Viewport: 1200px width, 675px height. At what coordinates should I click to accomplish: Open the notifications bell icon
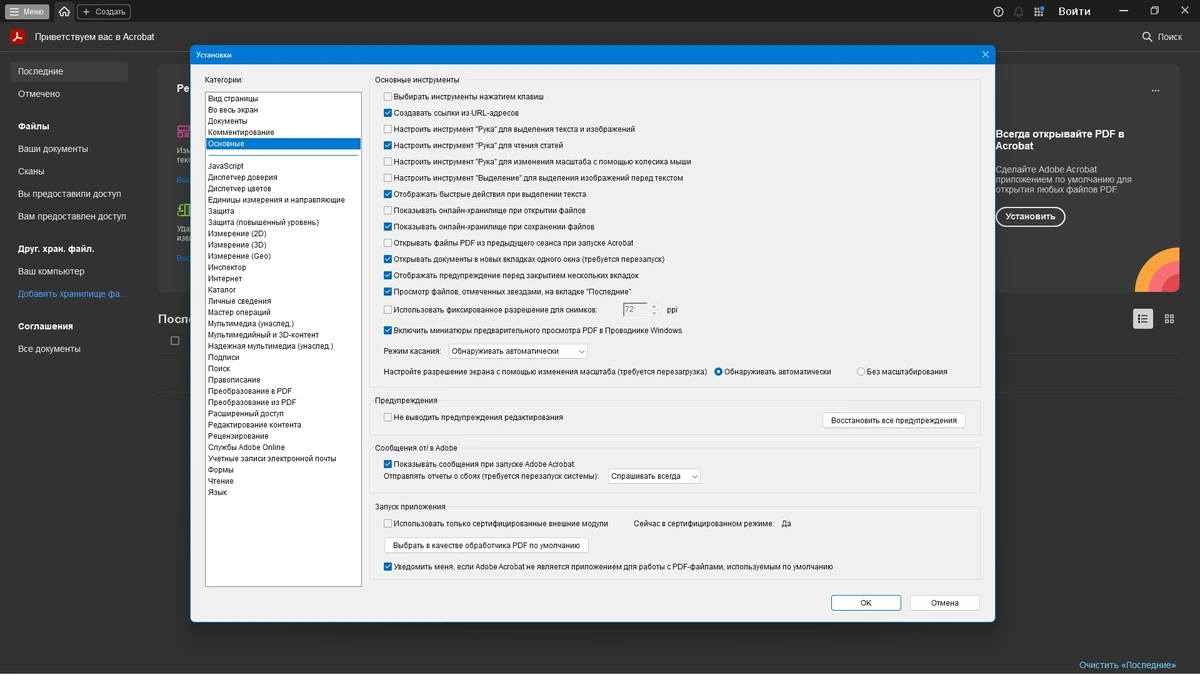point(1019,11)
